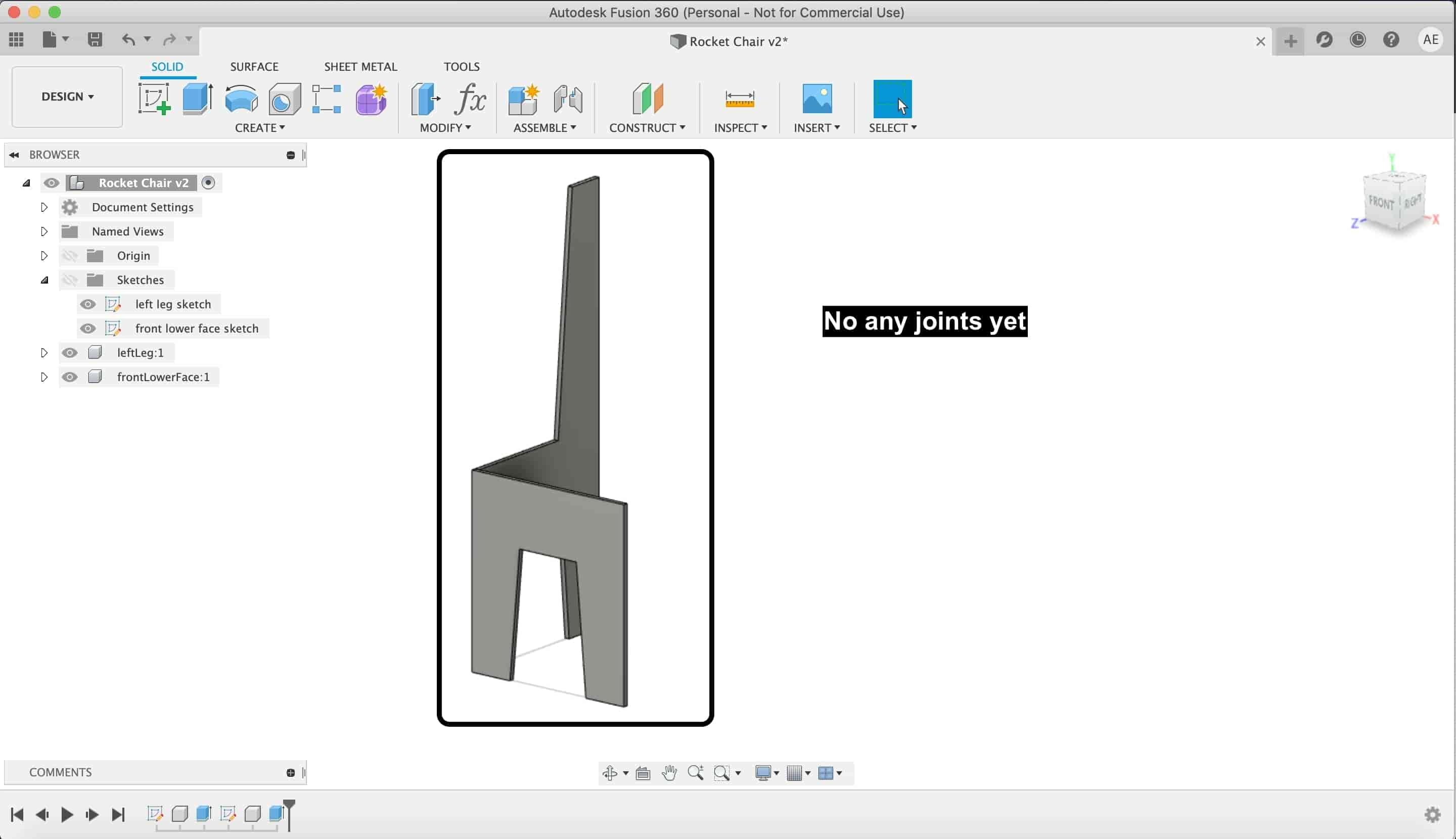Click the Rectangular Pattern icon
Screen dimensions: 1456x839
click(327, 99)
